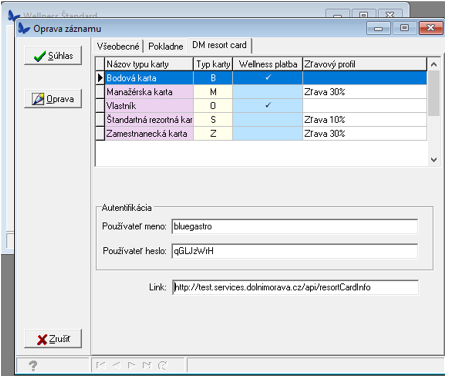Click the Súhlas confirm button

pos(53,56)
